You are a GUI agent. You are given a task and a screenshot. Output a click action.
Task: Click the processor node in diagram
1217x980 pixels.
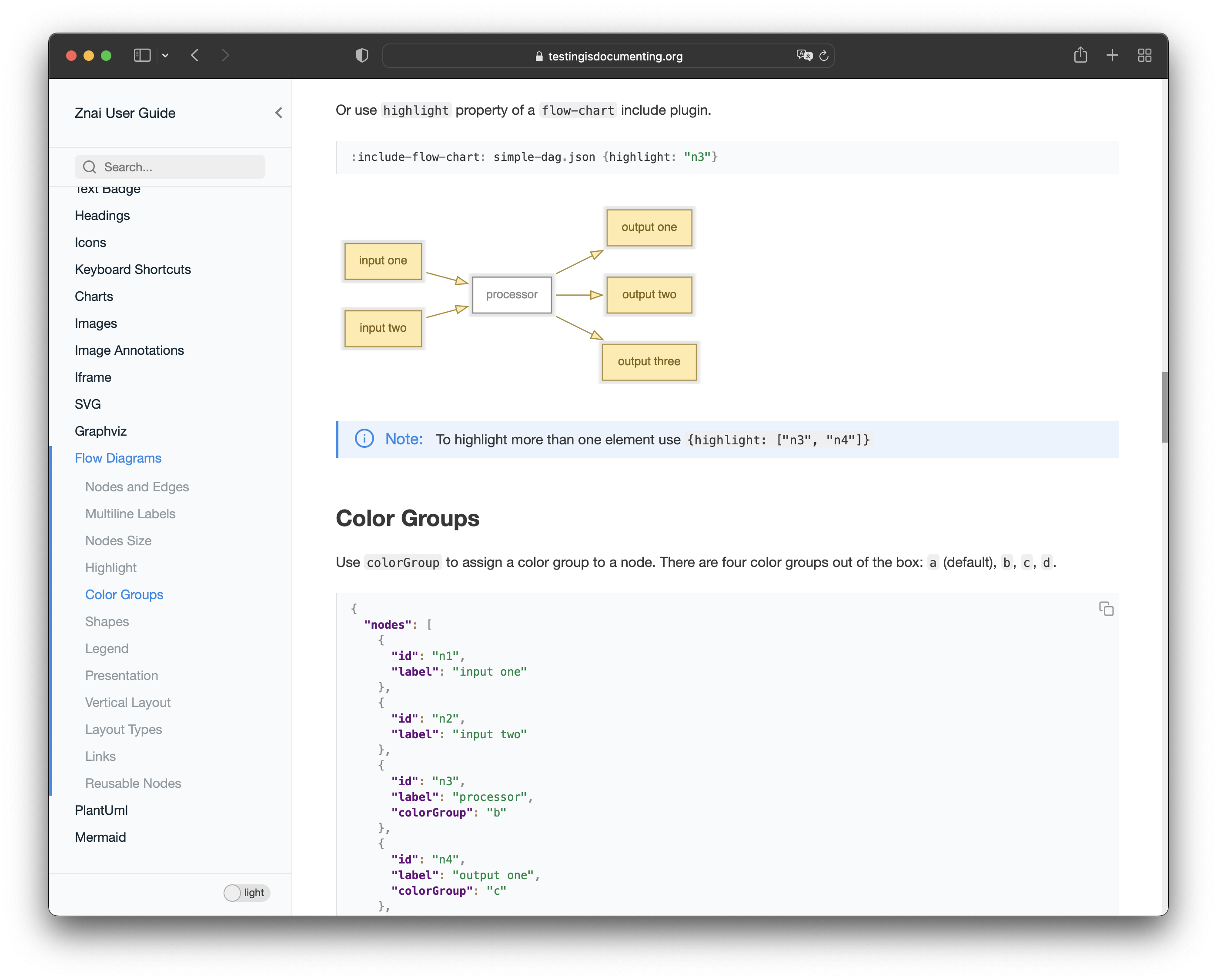[x=512, y=295]
